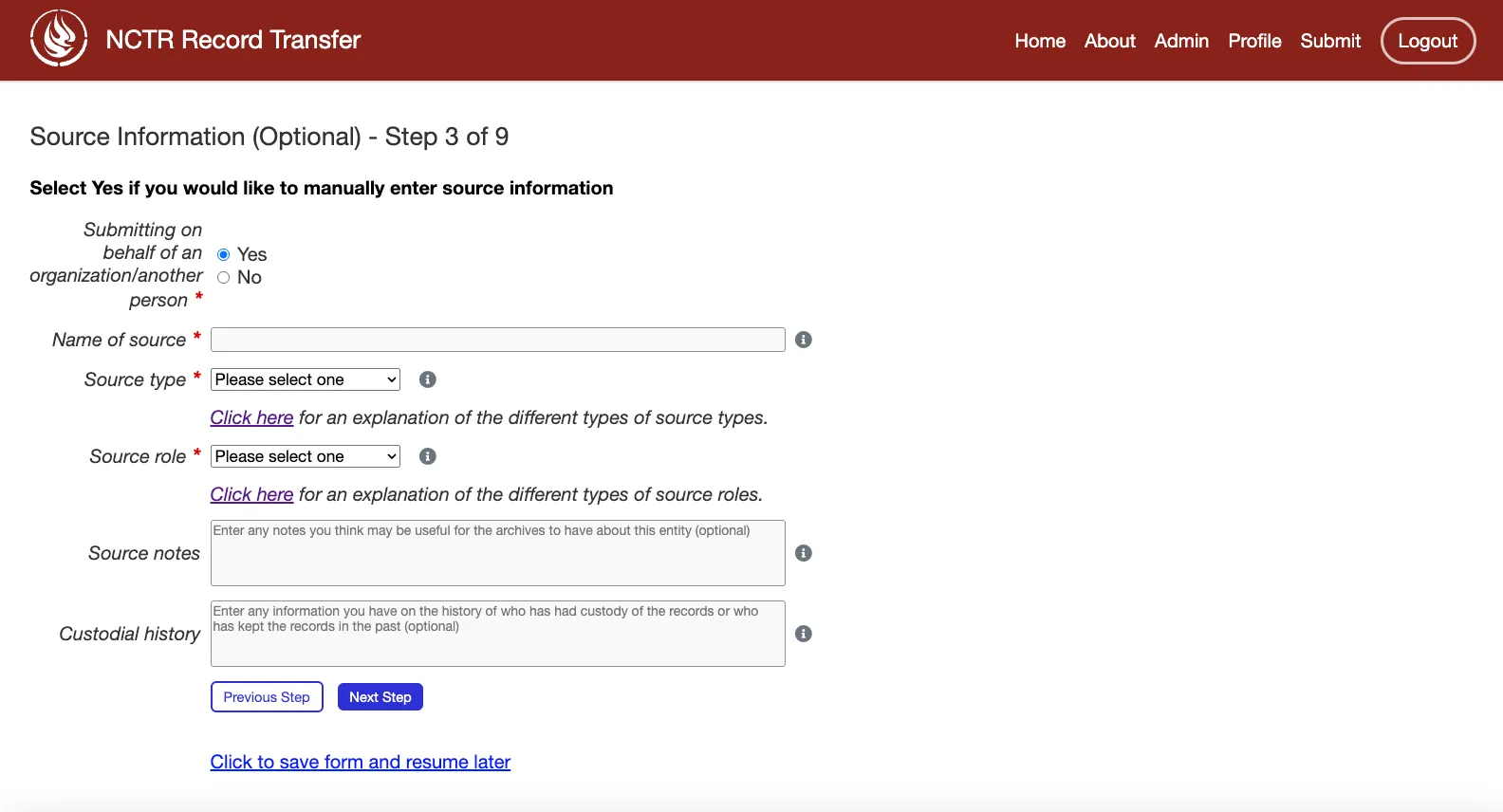Click the 'Submitting on behalf of an organization/another person' label
Viewport: 1503px width, 812px height.
117,265
